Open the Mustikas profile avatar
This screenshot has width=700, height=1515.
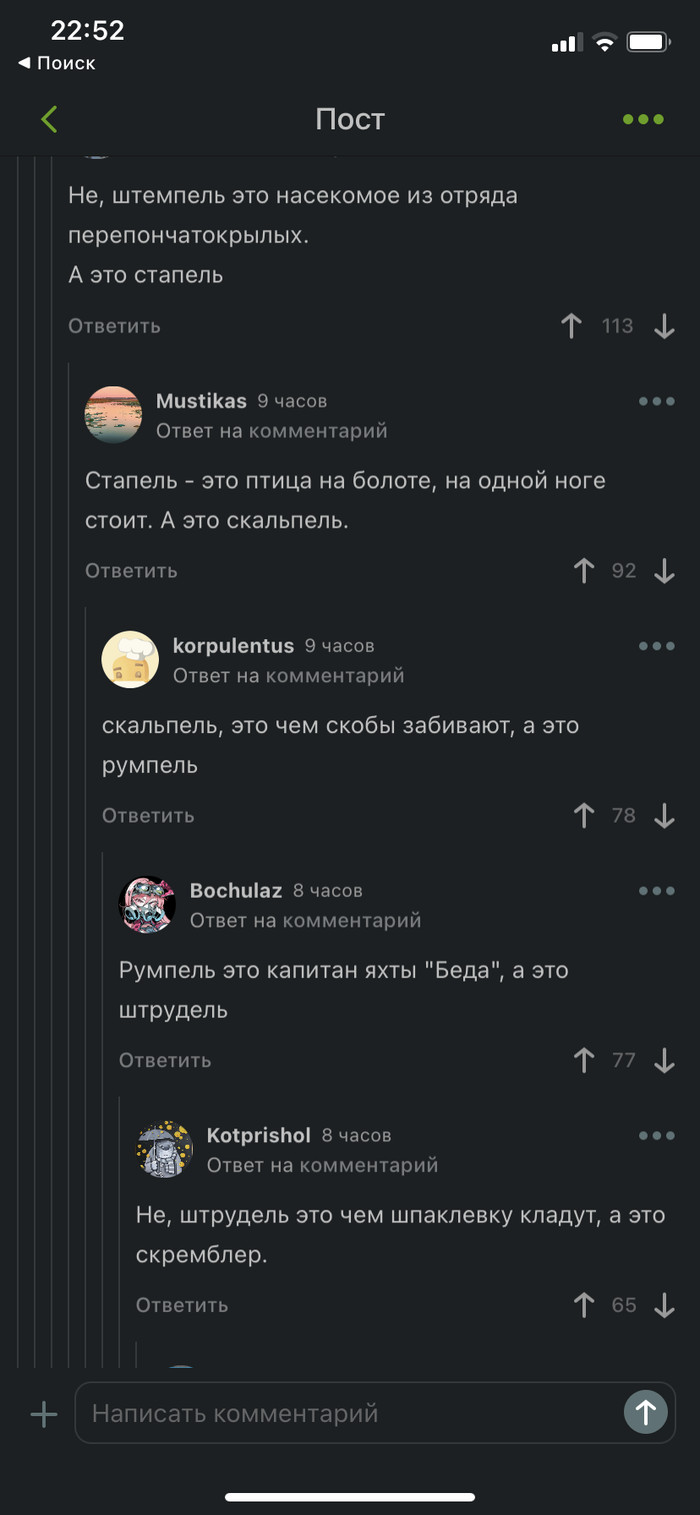pos(113,415)
